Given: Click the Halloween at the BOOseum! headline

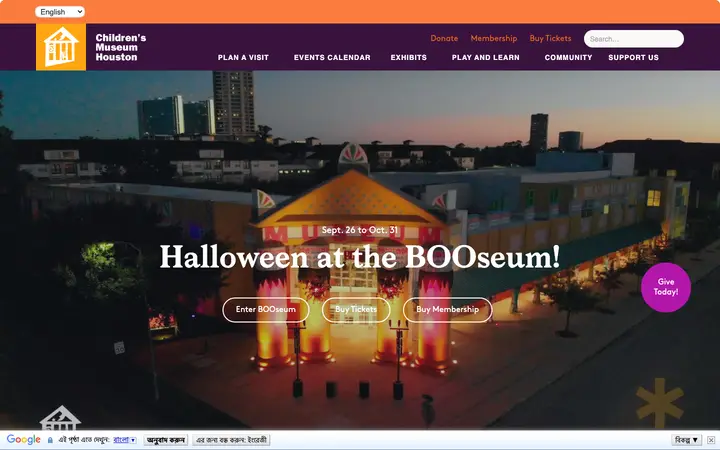Looking at the screenshot, I should pyautogui.click(x=360, y=256).
